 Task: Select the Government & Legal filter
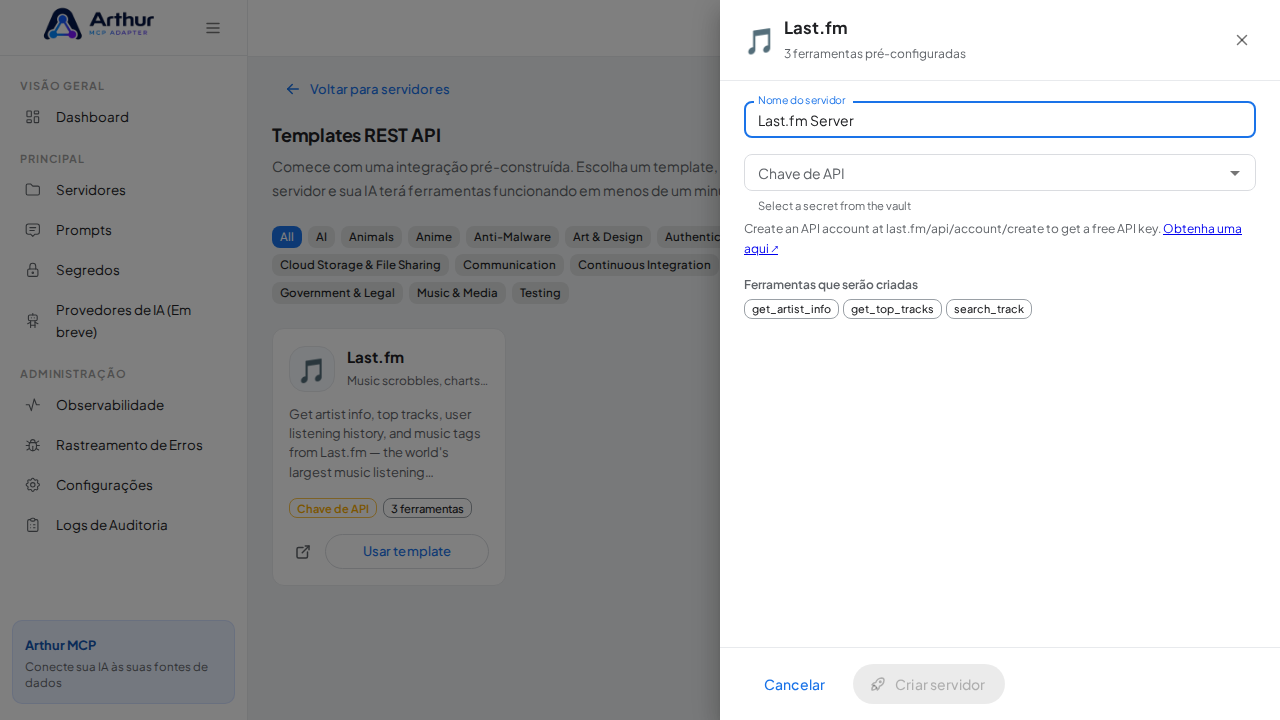click(x=337, y=293)
